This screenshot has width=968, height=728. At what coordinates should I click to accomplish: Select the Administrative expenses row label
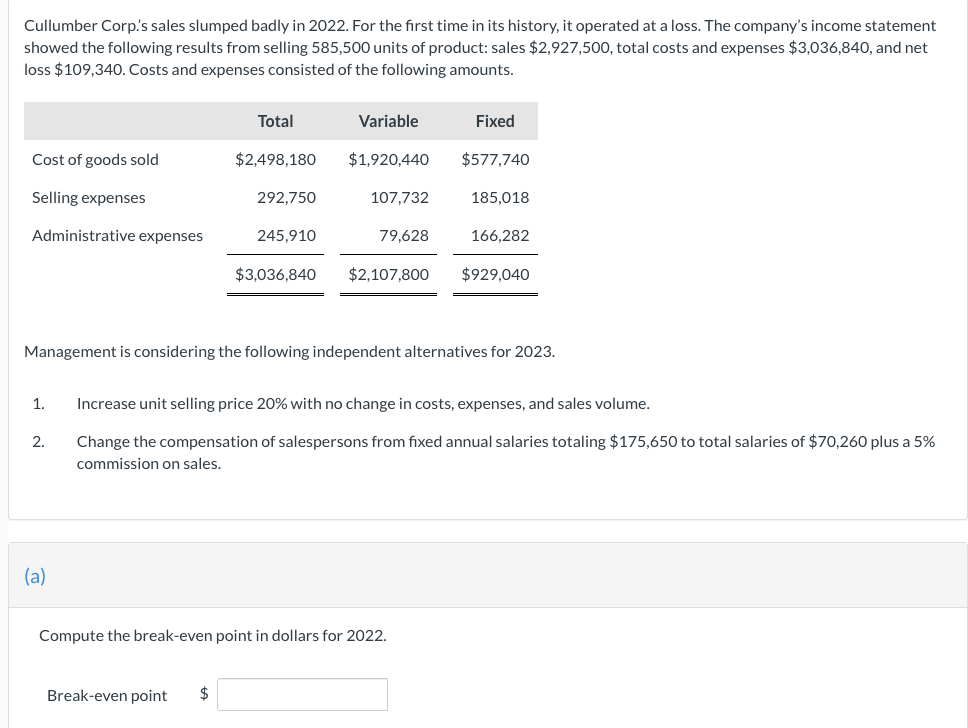pyautogui.click(x=117, y=235)
